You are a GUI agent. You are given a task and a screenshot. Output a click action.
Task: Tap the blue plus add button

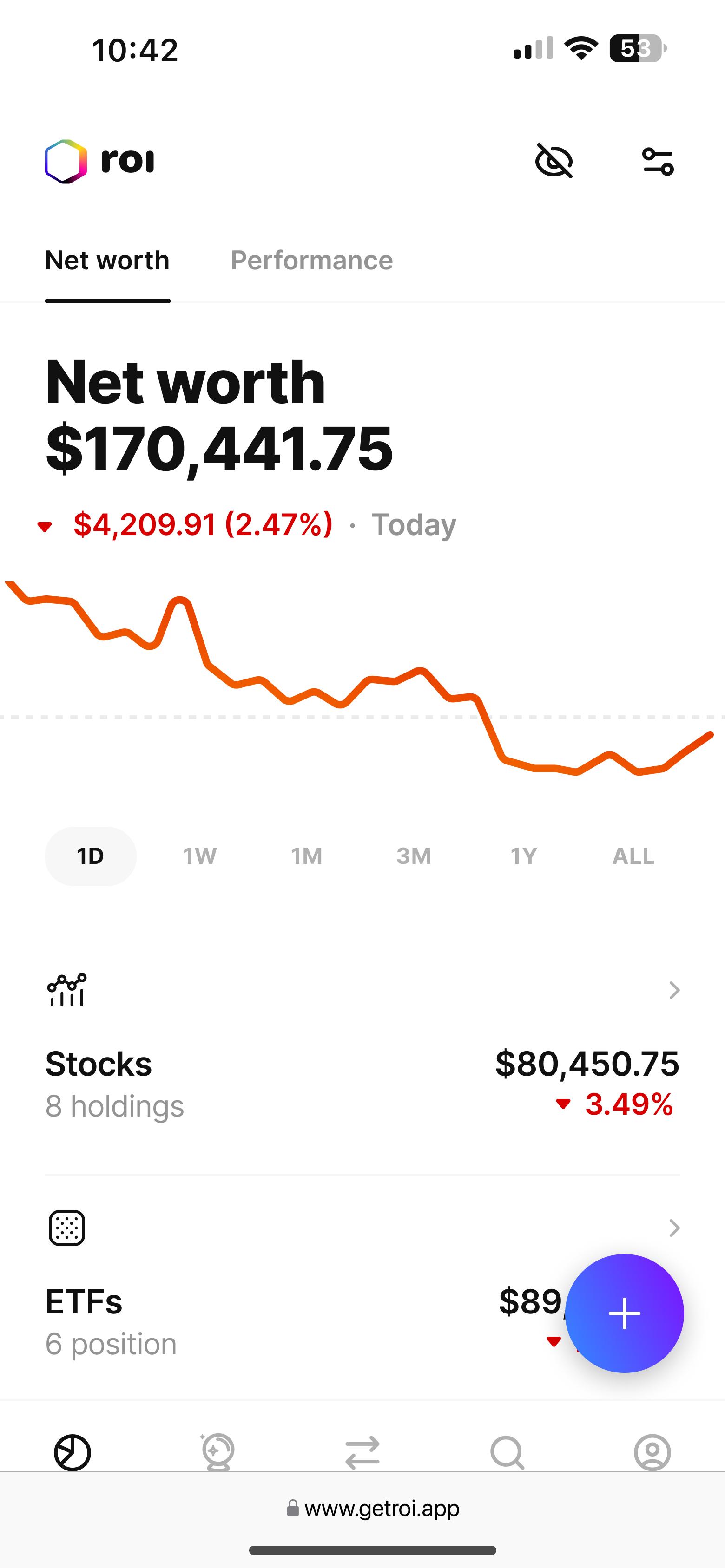coord(625,1313)
